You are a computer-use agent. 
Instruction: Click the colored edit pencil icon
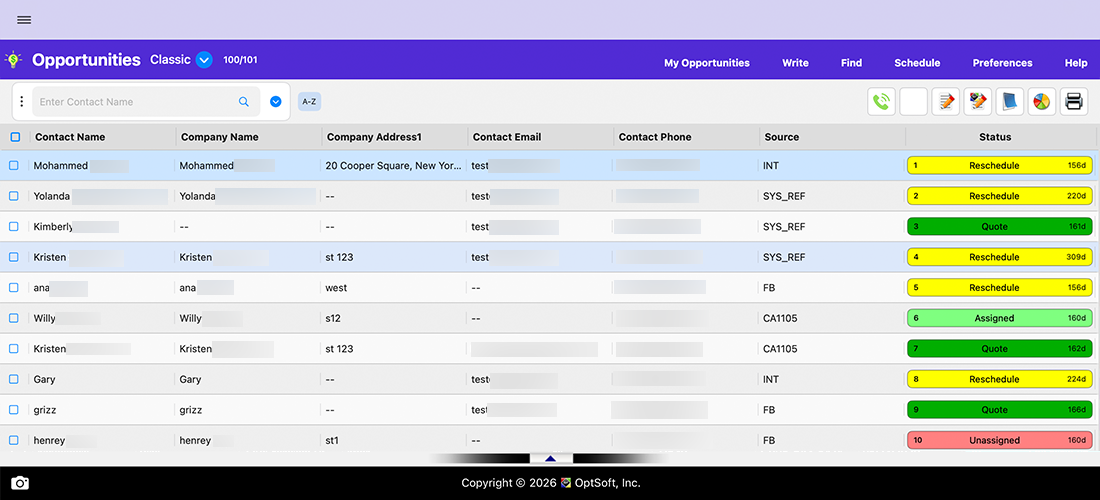click(x=978, y=102)
